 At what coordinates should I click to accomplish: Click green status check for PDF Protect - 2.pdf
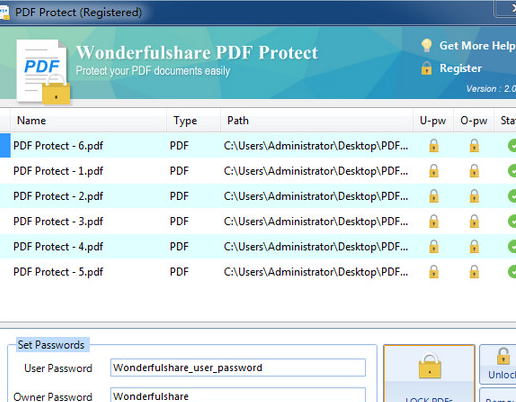coord(512,196)
